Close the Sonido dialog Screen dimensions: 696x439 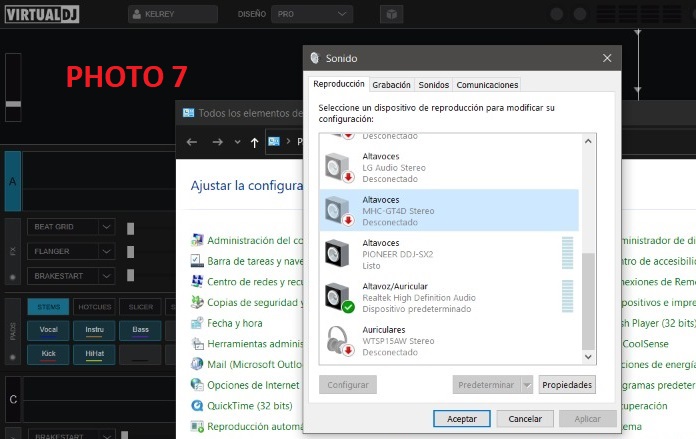tap(607, 58)
